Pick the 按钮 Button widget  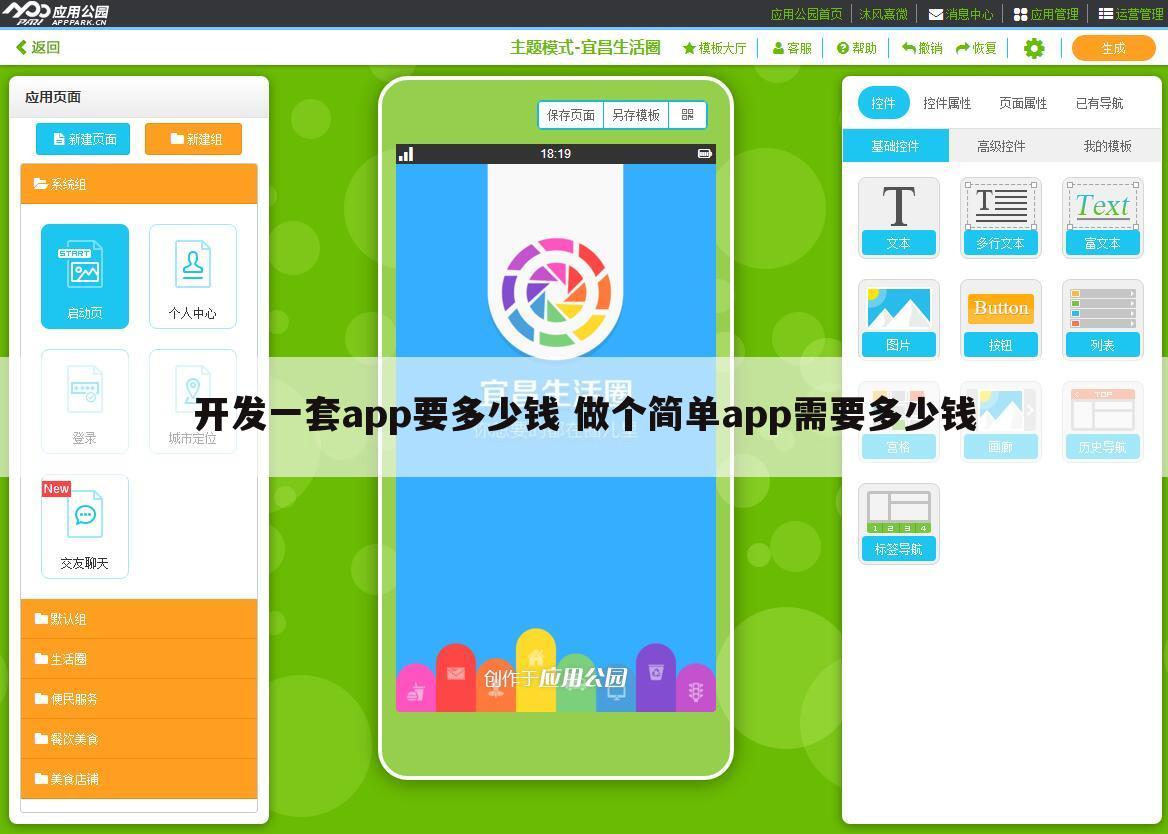coord(1000,319)
